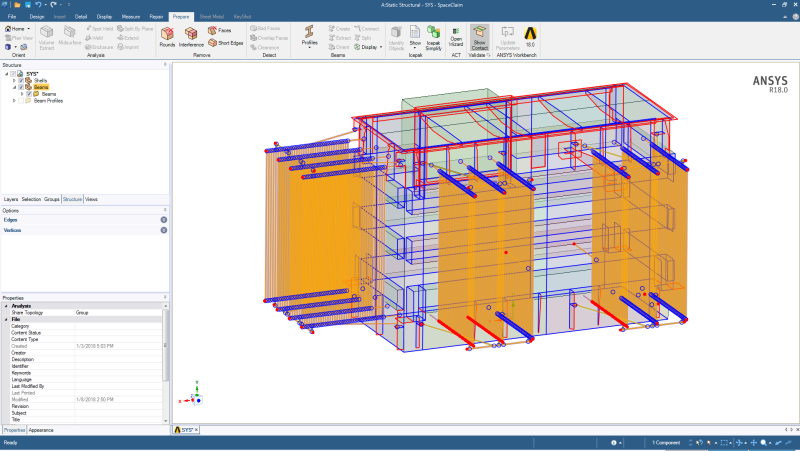Screen dimensions: 800x451
Task: Uncheck the nested Beams folder checkbox
Action: (29, 94)
